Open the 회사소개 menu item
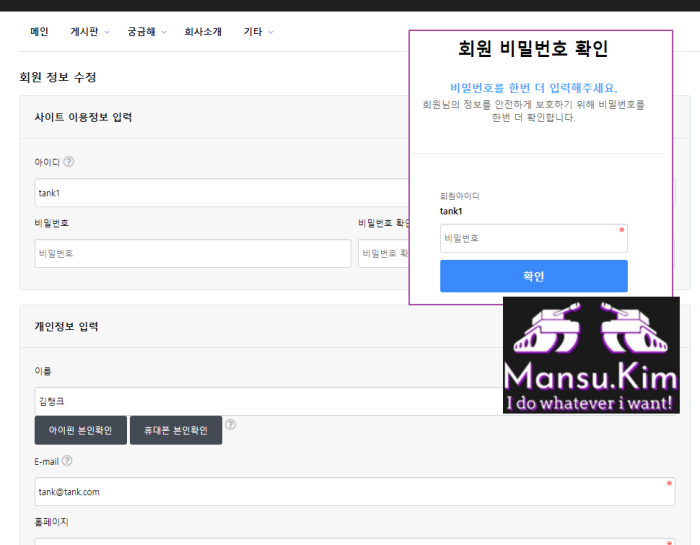Image resolution: width=700 pixels, height=545 pixels. click(203, 32)
